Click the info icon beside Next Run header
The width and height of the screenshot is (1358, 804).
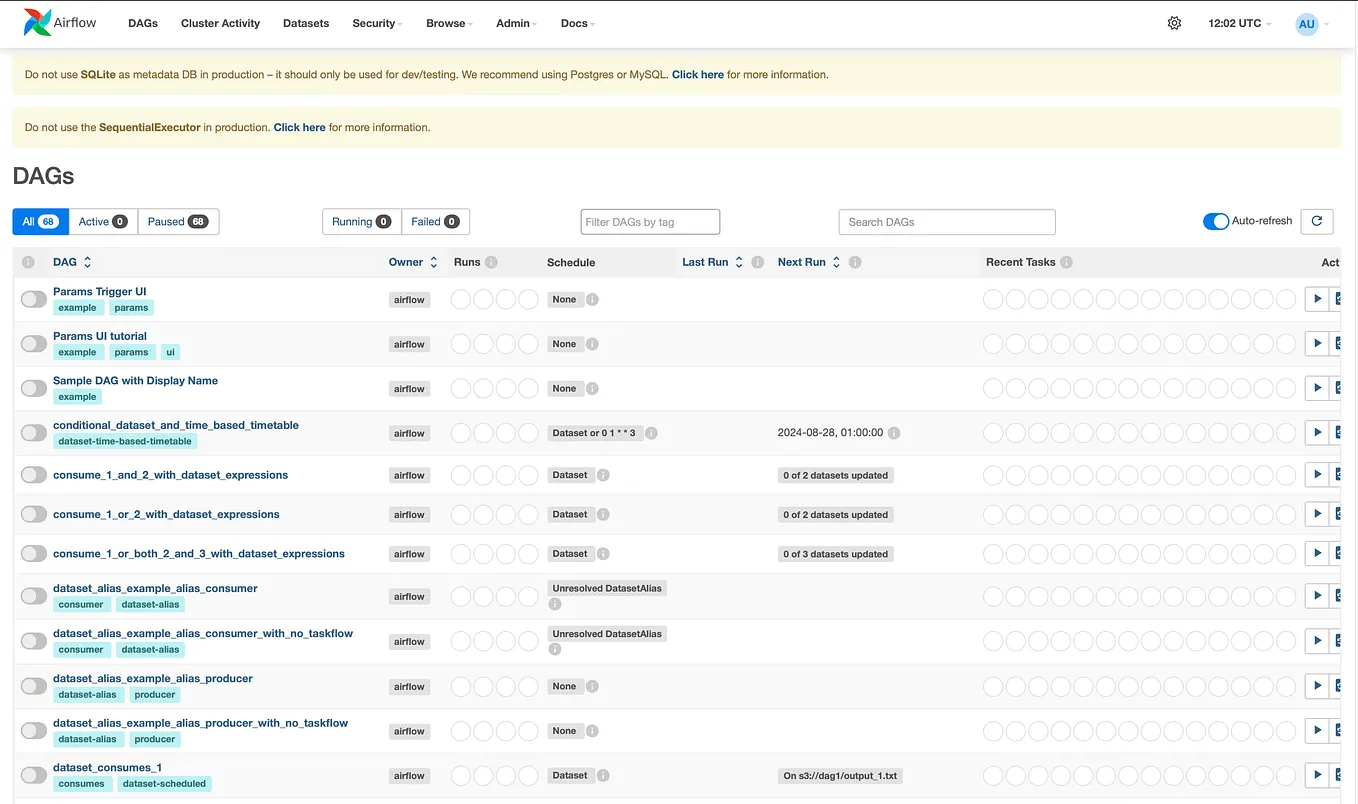pyautogui.click(x=854, y=262)
